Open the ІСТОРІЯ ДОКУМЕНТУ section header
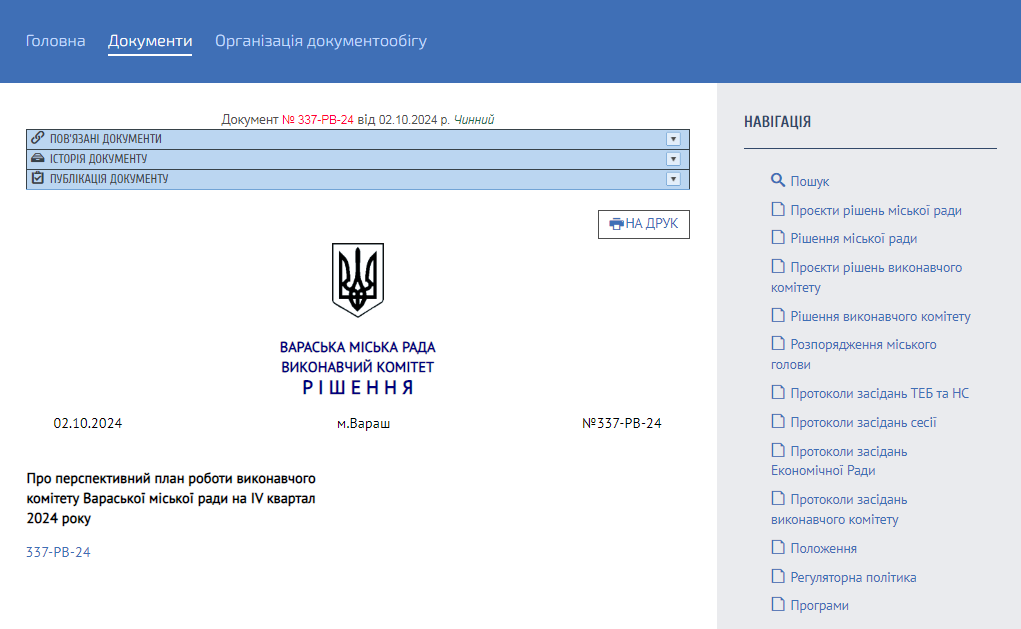1021x629 pixels. click(357, 160)
